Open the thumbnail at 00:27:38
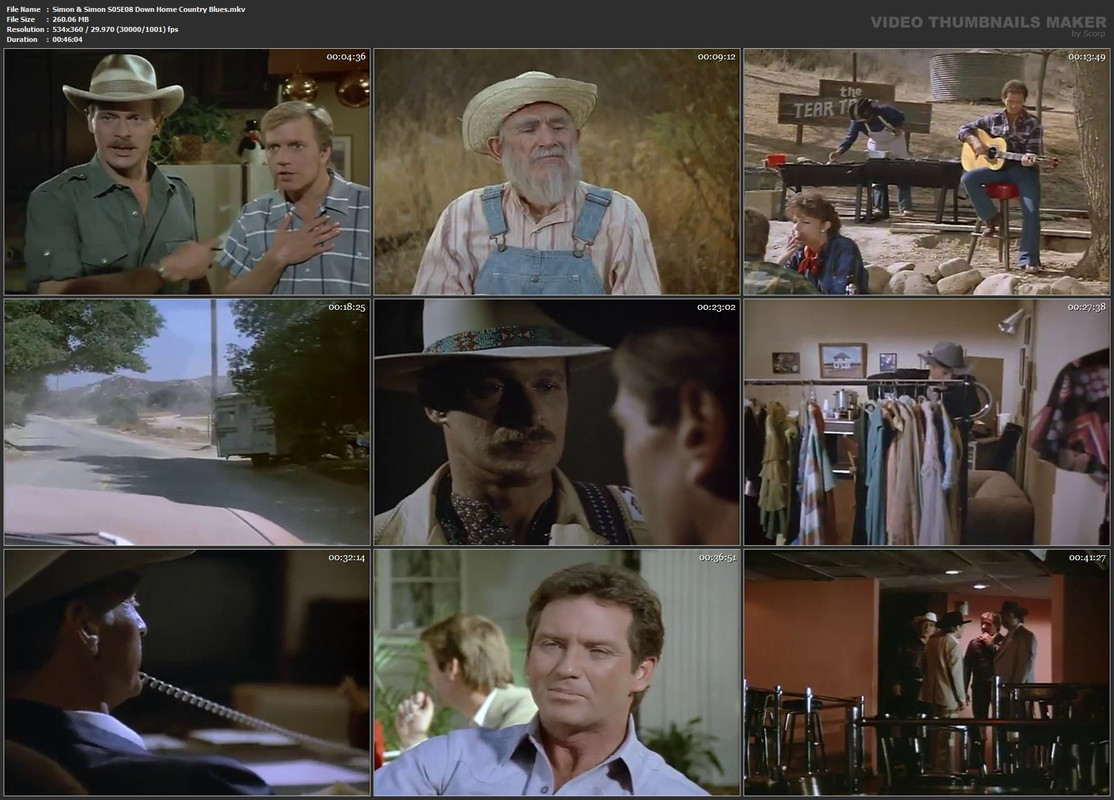1114x800 pixels. (926, 422)
